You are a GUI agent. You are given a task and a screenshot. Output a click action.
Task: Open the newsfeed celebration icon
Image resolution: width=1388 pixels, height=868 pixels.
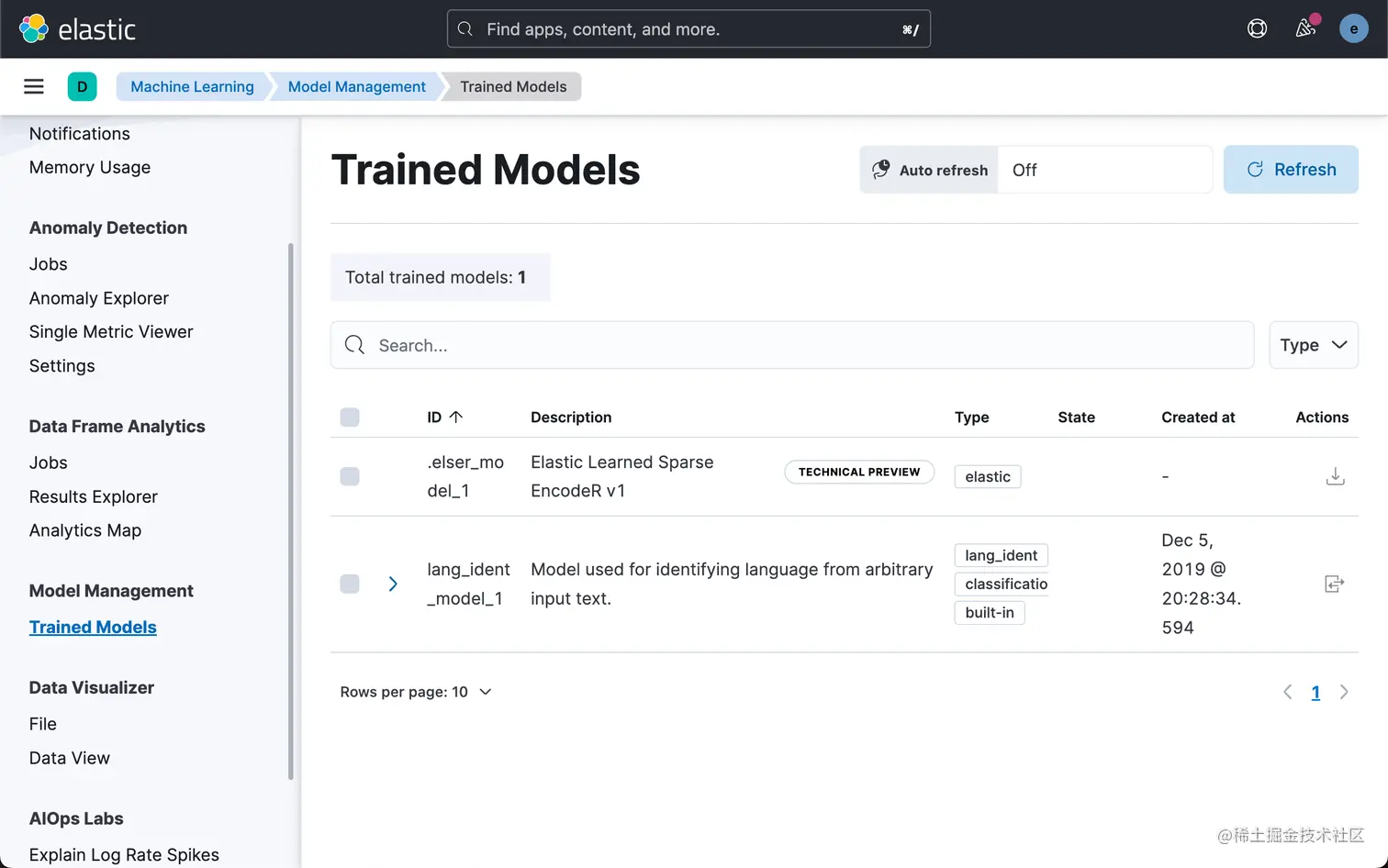tap(1305, 28)
